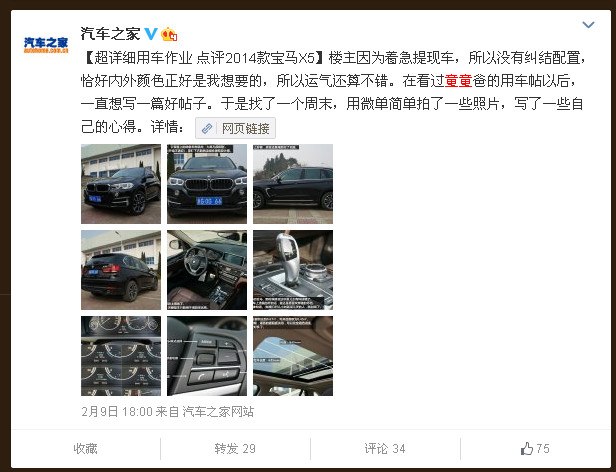
Task: Open the panoramic sunroof photo thumbnail
Action: click(x=293, y=356)
